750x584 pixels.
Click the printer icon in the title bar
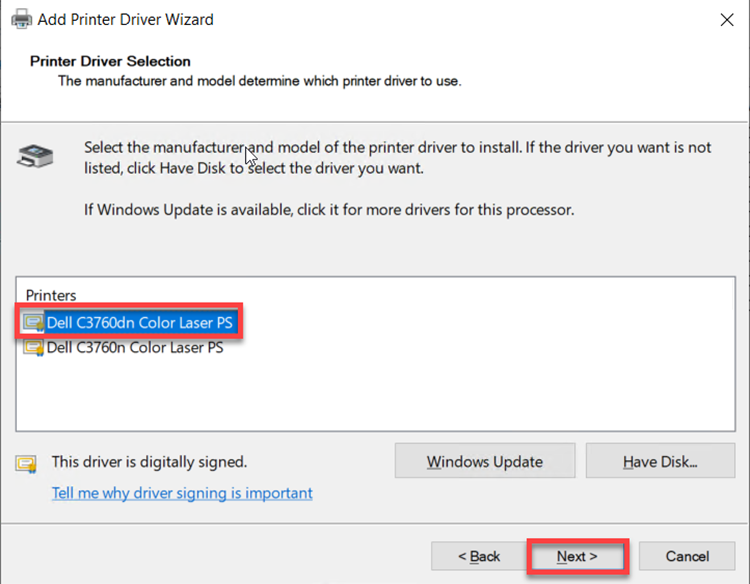(x=20, y=19)
